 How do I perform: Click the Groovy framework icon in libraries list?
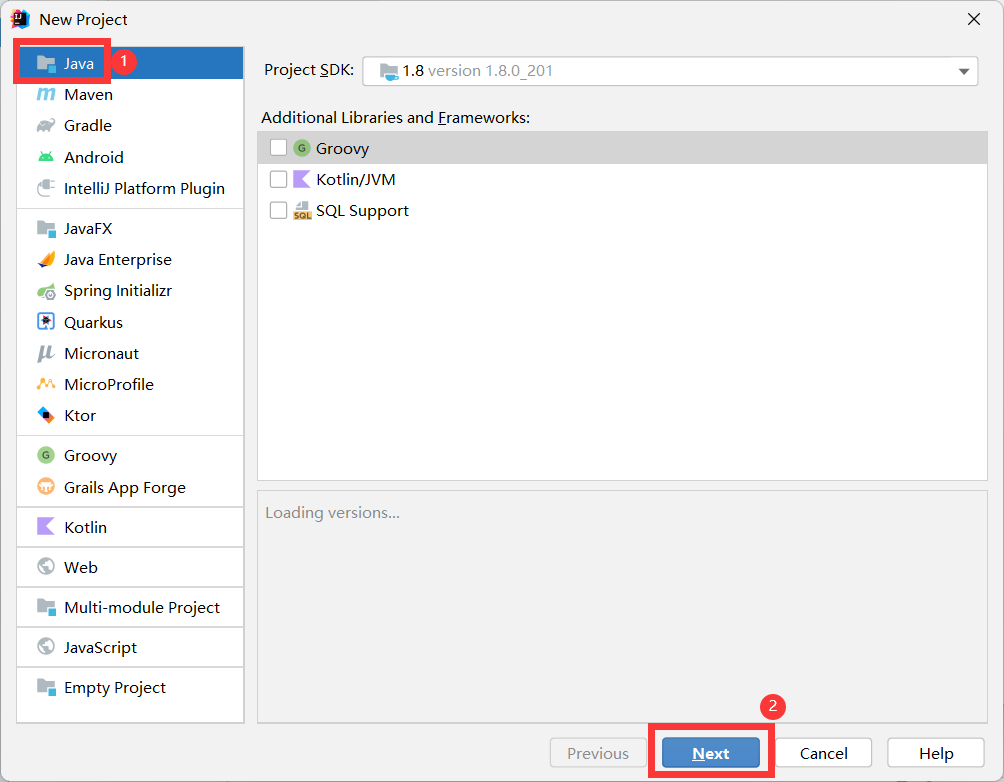coord(302,148)
